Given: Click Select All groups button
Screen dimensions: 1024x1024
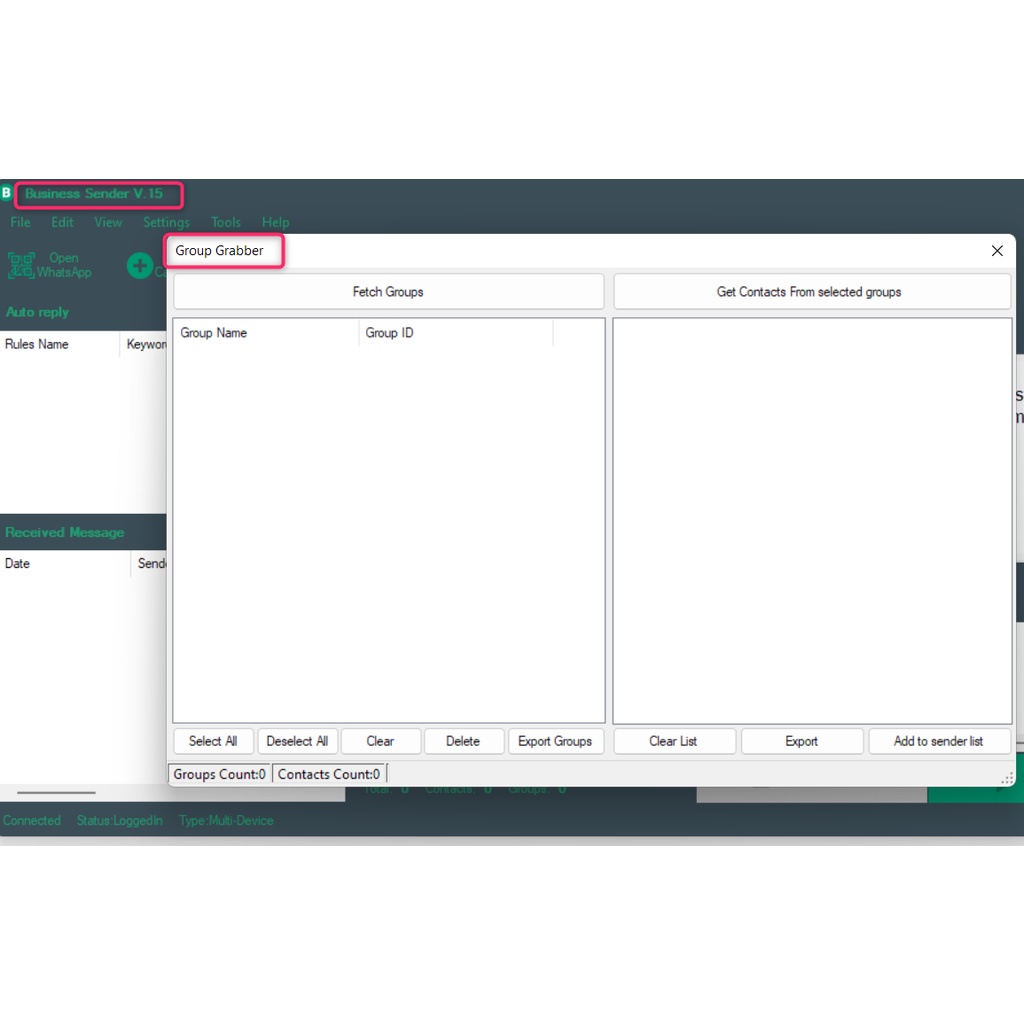Looking at the screenshot, I should [213, 741].
